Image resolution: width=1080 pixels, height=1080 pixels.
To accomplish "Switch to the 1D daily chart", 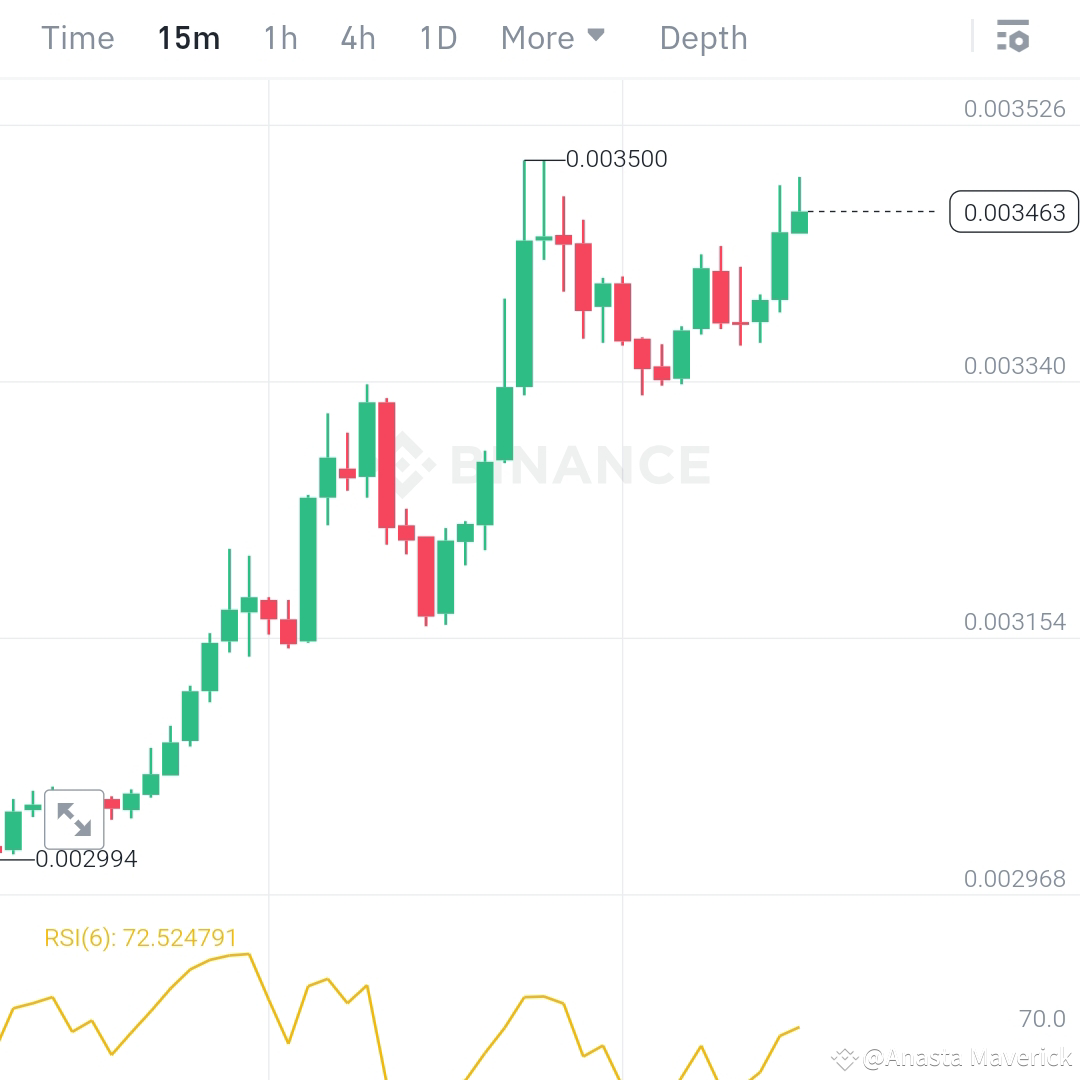I will point(436,37).
